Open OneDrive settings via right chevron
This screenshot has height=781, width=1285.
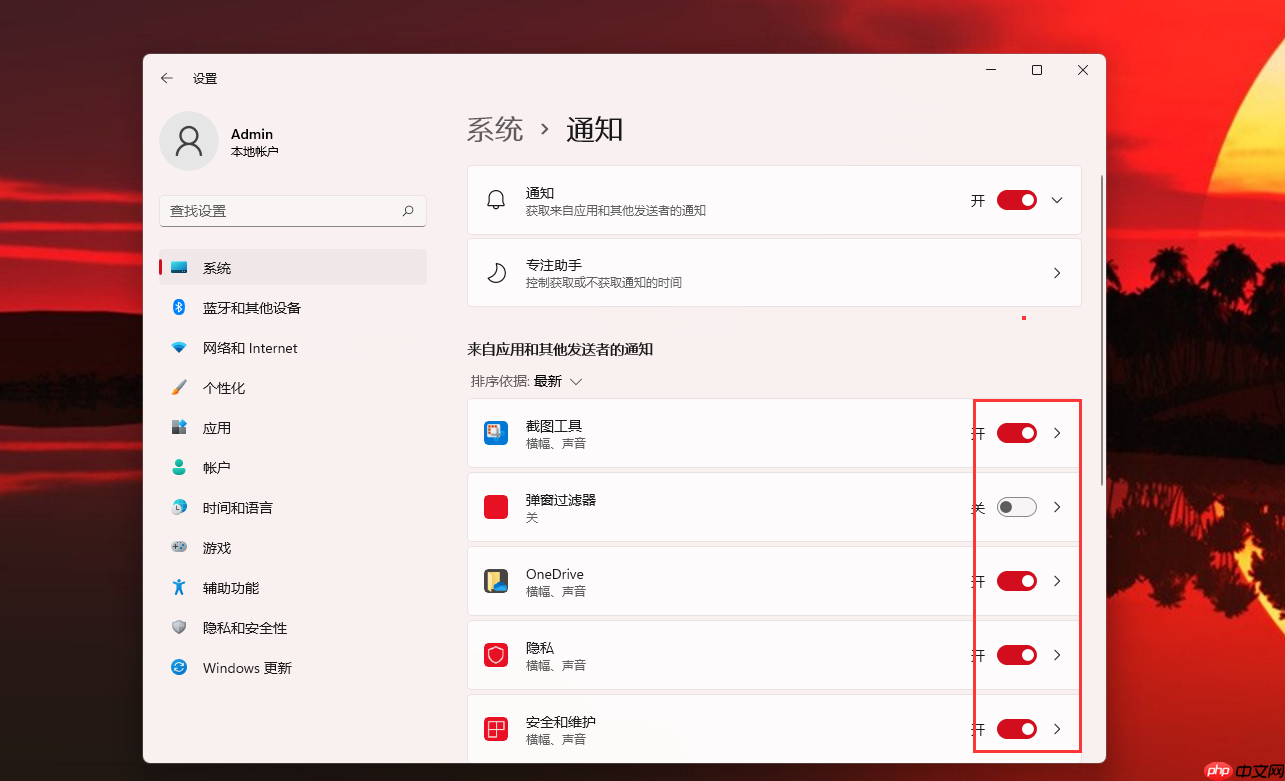coord(1057,581)
